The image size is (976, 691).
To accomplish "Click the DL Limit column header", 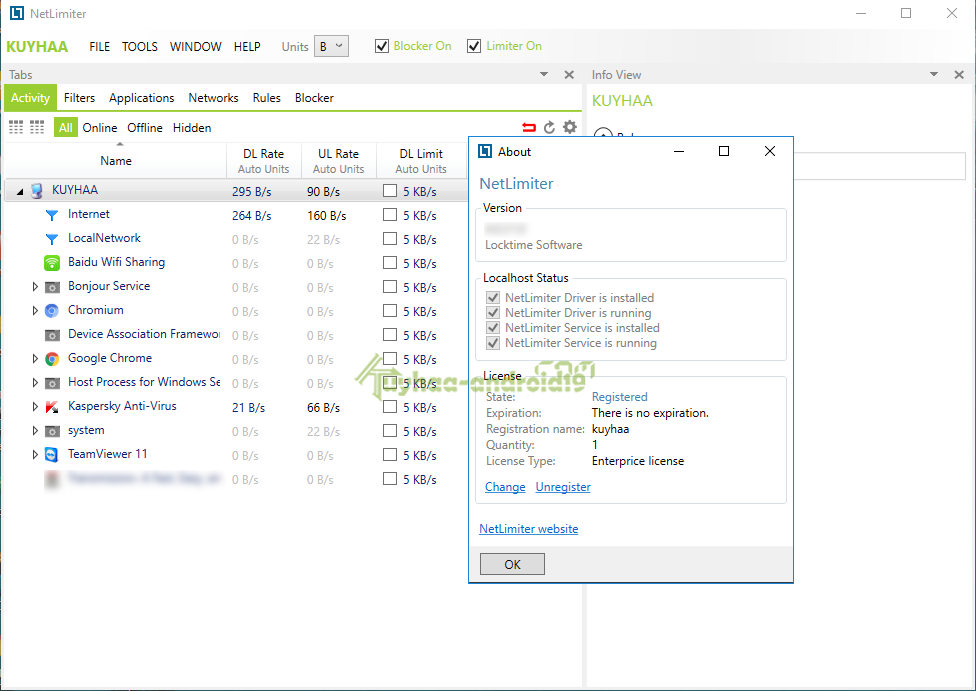I will pyautogui.click(x=421, y=161).
